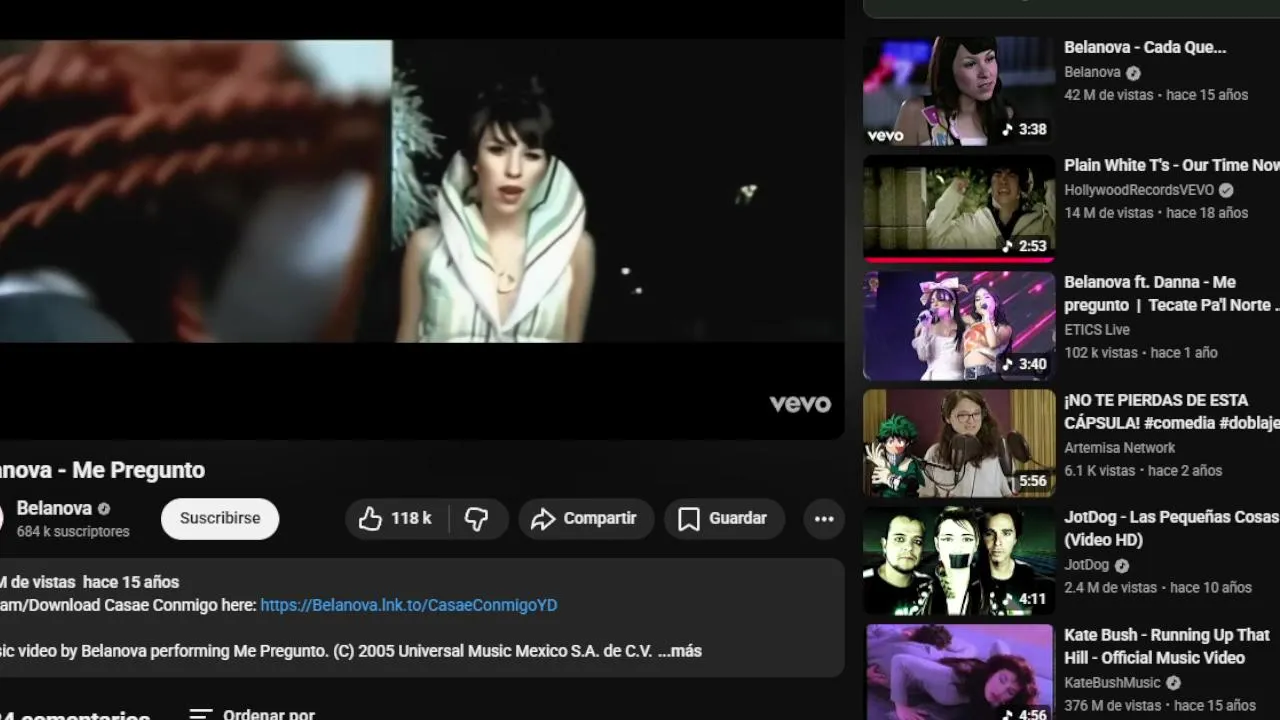
Task: Click the verified badge beside Belanova under the video title
Action: point(104,508)
